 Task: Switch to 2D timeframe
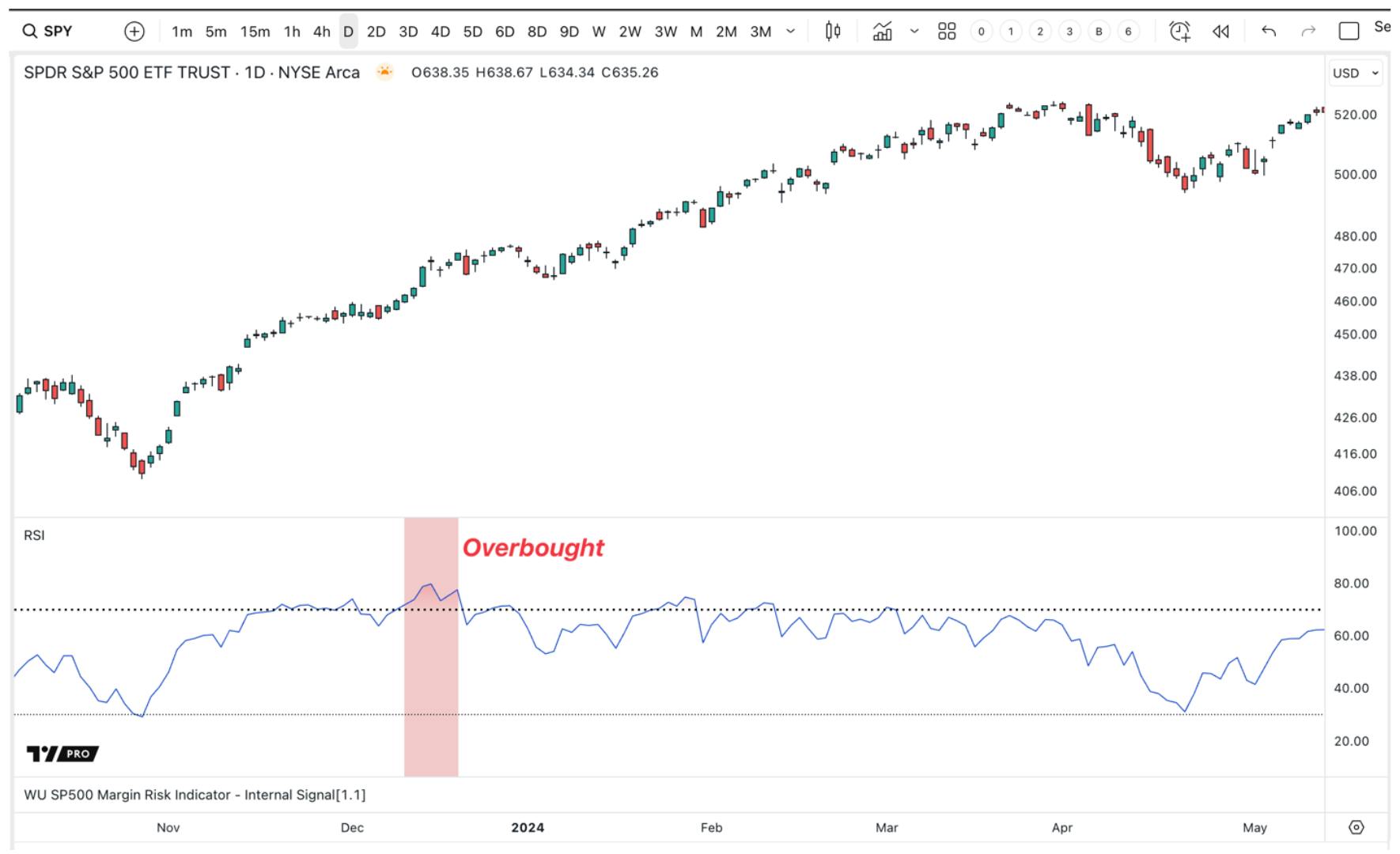click(376, 32)
